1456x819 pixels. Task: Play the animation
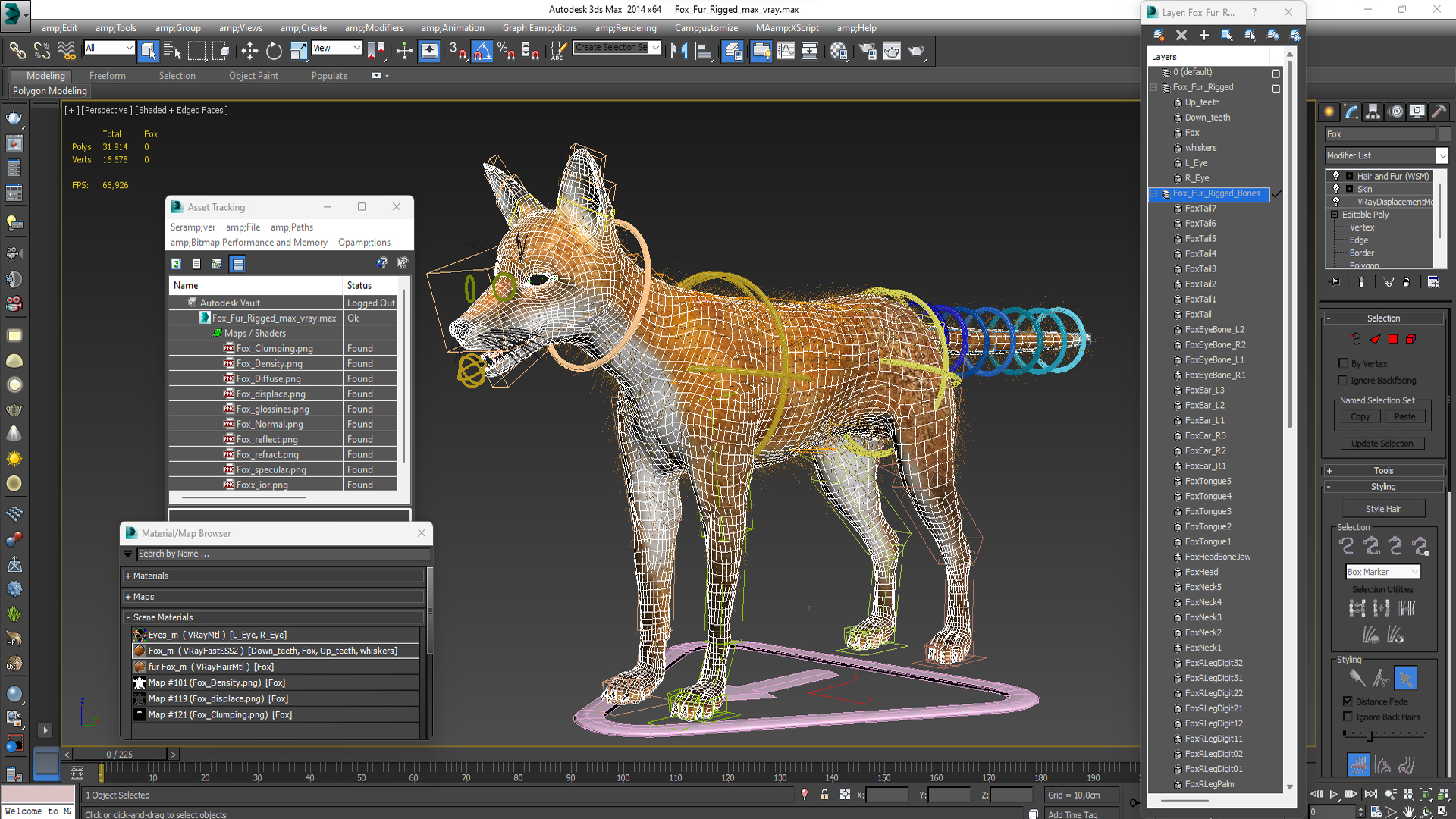coord(1334,794)
